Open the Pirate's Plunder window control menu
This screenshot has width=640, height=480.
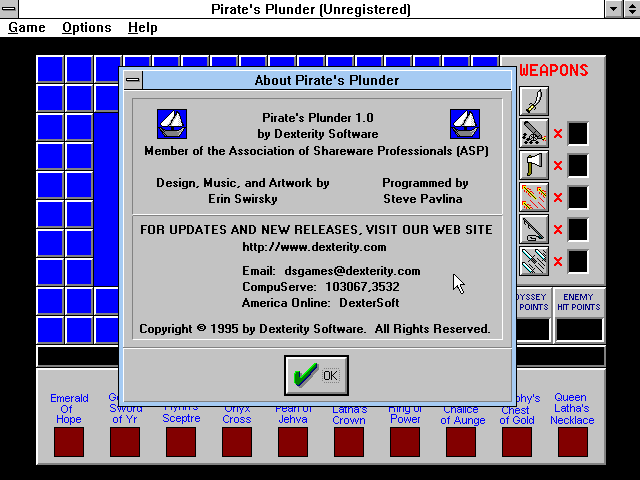[x=9, y=9]
